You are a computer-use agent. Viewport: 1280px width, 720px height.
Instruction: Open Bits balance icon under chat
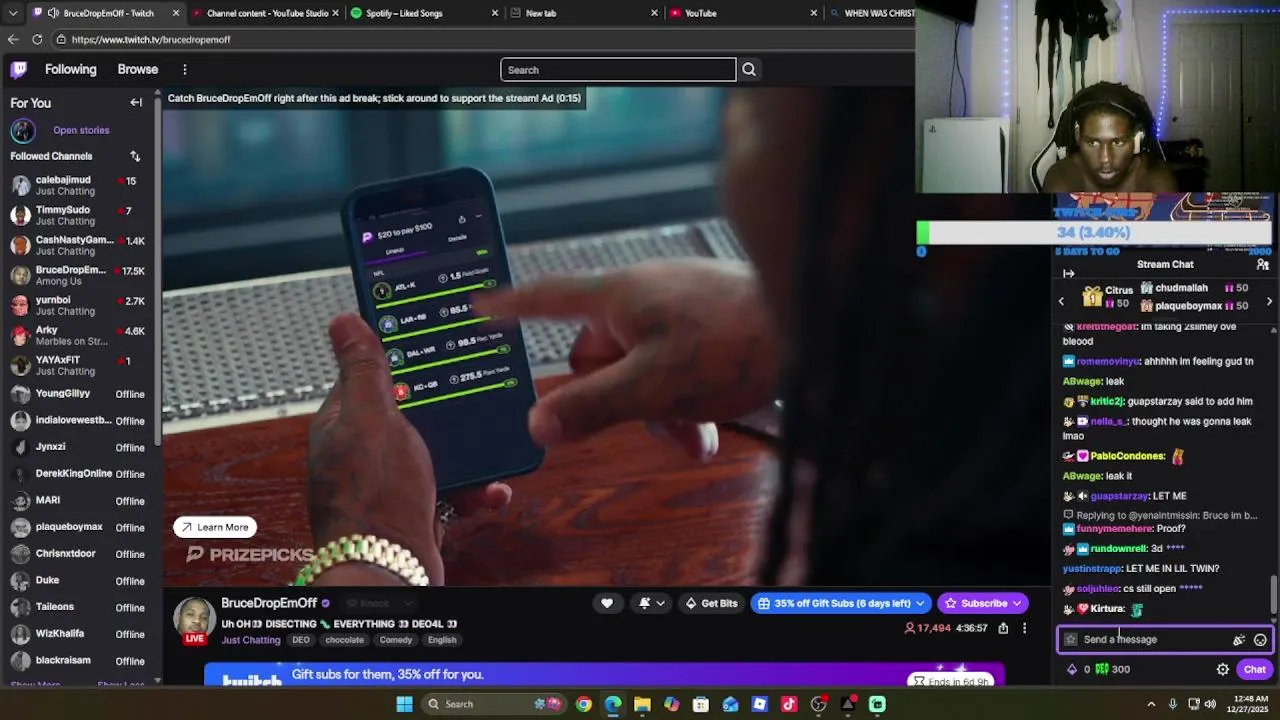[1072, 669]
